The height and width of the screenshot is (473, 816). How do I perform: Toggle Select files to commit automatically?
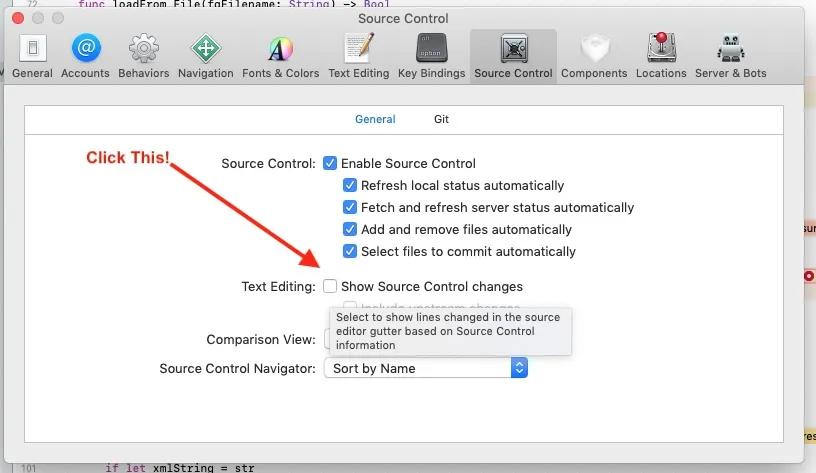350,251
